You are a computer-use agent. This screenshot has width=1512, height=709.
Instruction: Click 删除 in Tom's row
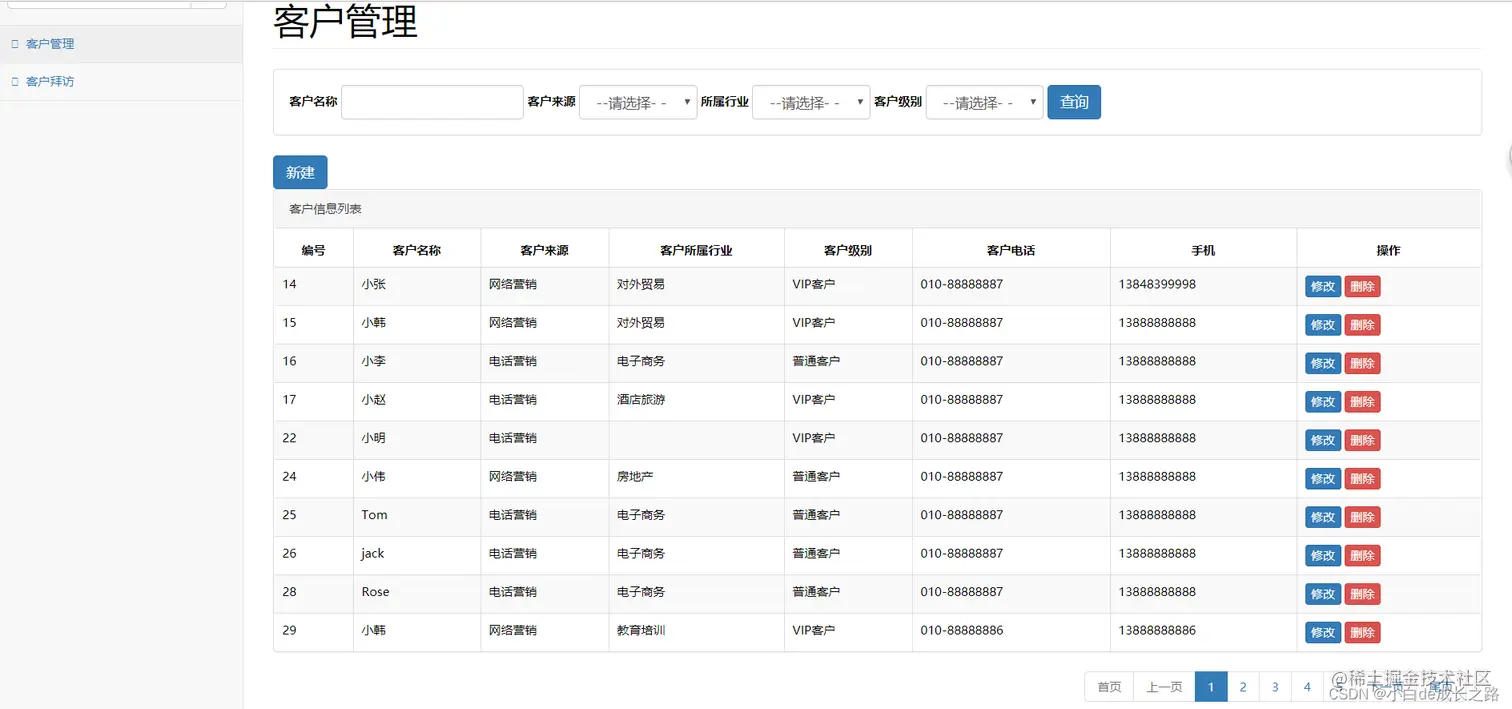coord(1362,517)
